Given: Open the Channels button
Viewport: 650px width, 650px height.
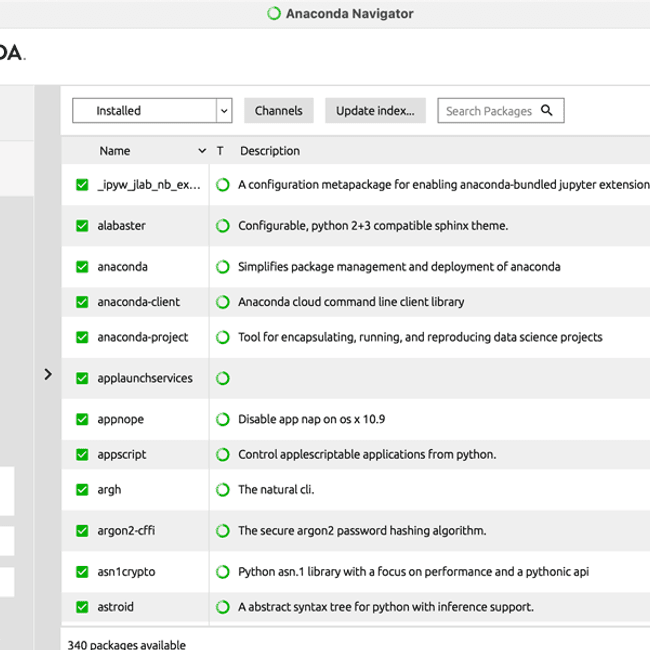Looking at the screenshot, I should (279, 111).
